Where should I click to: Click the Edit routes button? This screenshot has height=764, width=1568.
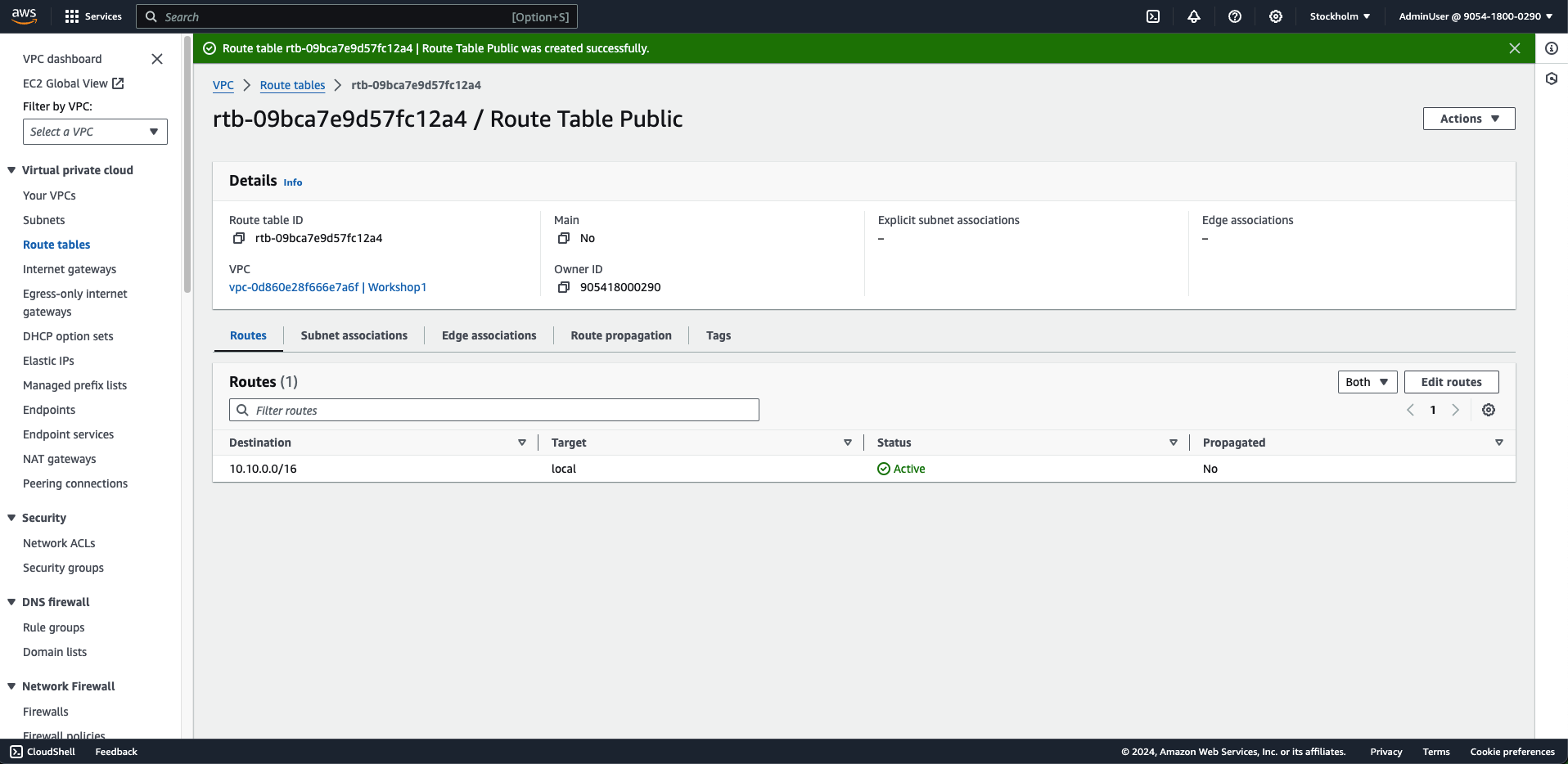click(x=1451, y=382)
